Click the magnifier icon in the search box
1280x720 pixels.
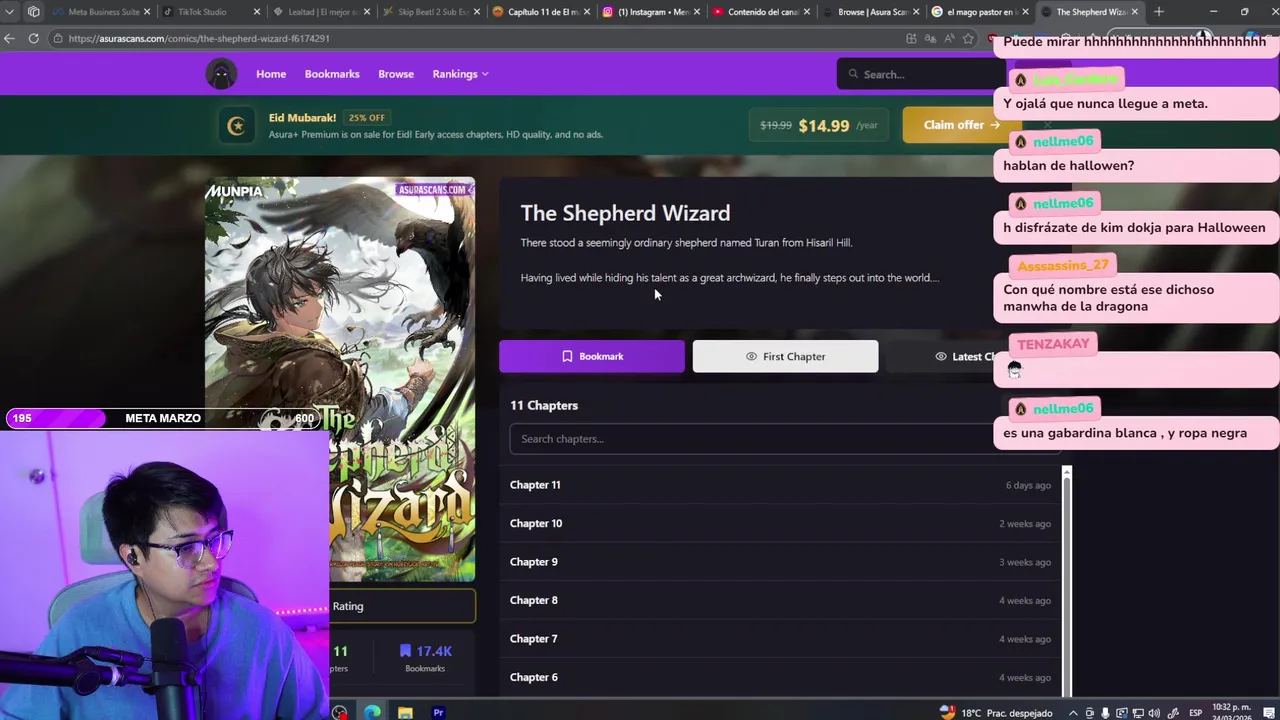[x=853, y=74]
